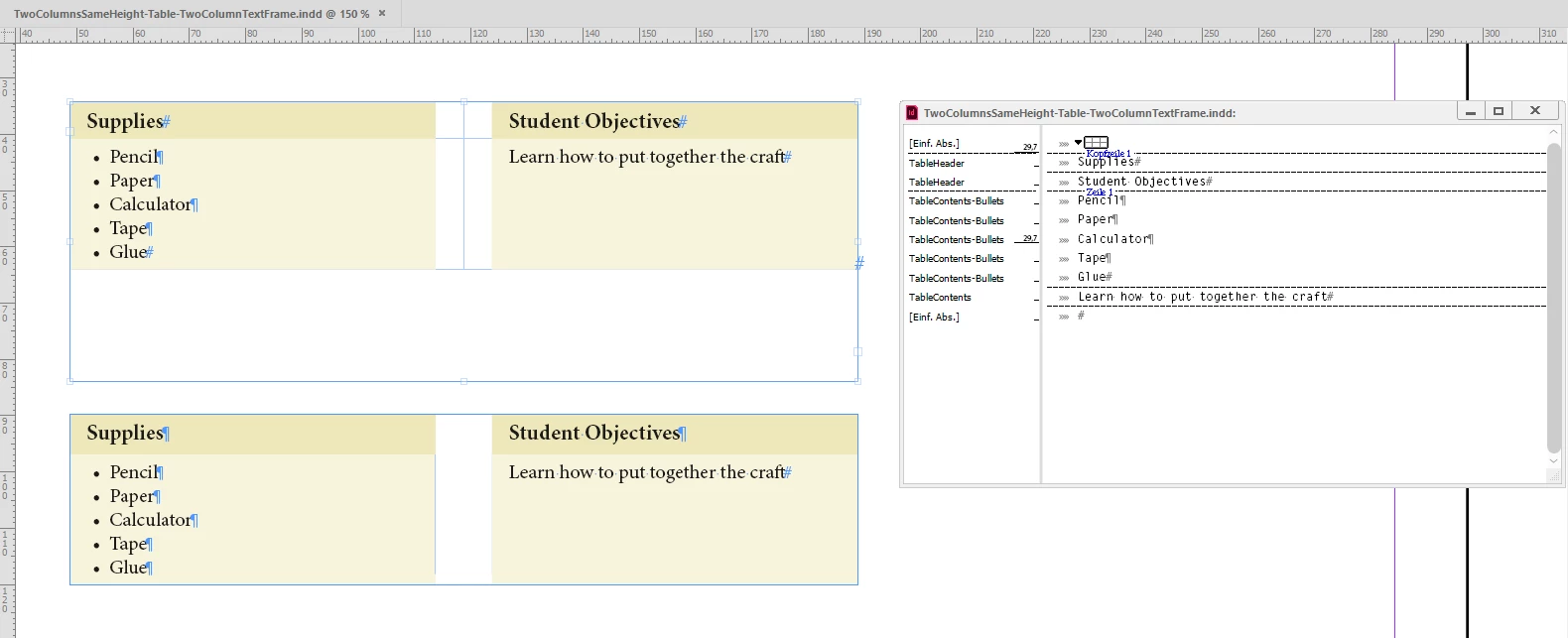Close the document tab with the x icon
This screenshot has width=1568, height=638.
click(x=382, y=14)
